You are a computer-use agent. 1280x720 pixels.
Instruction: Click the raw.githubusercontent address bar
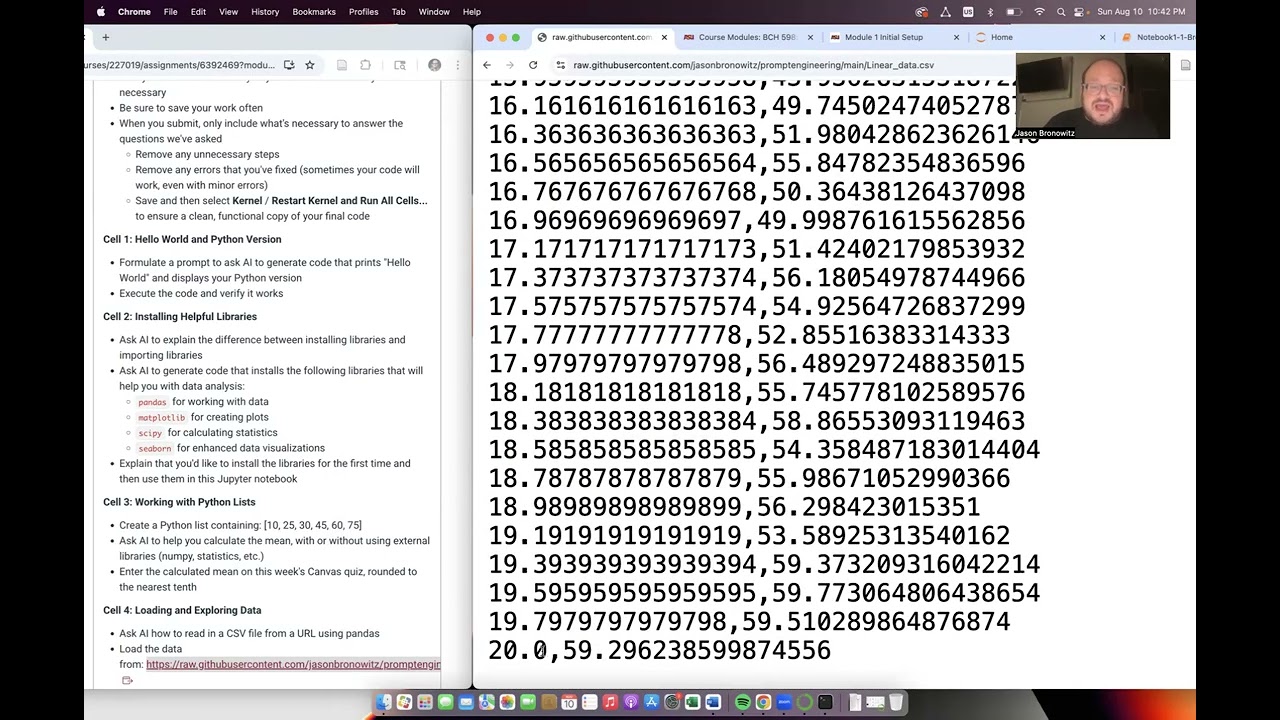(x=754, y=65)
